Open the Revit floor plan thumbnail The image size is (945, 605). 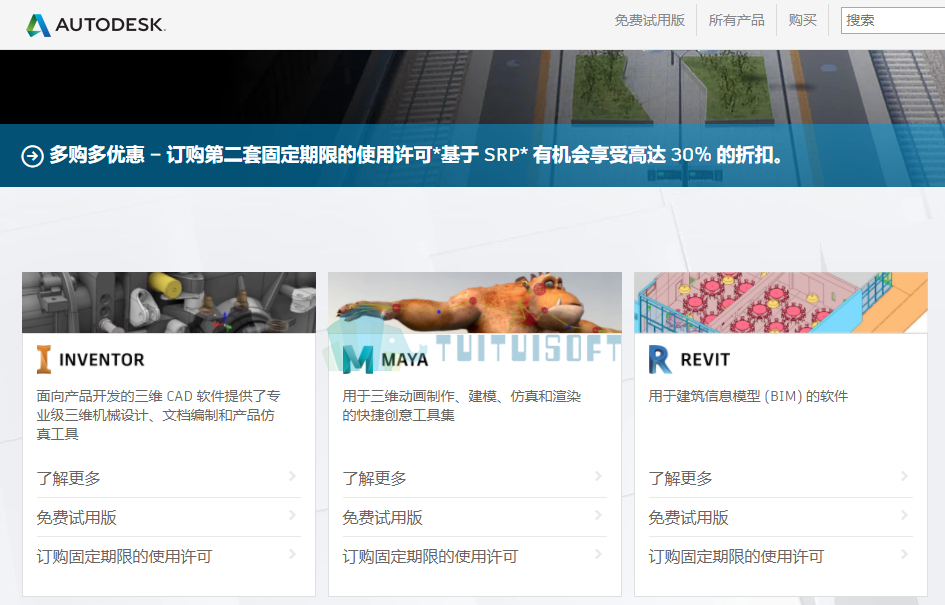point(780,302)
